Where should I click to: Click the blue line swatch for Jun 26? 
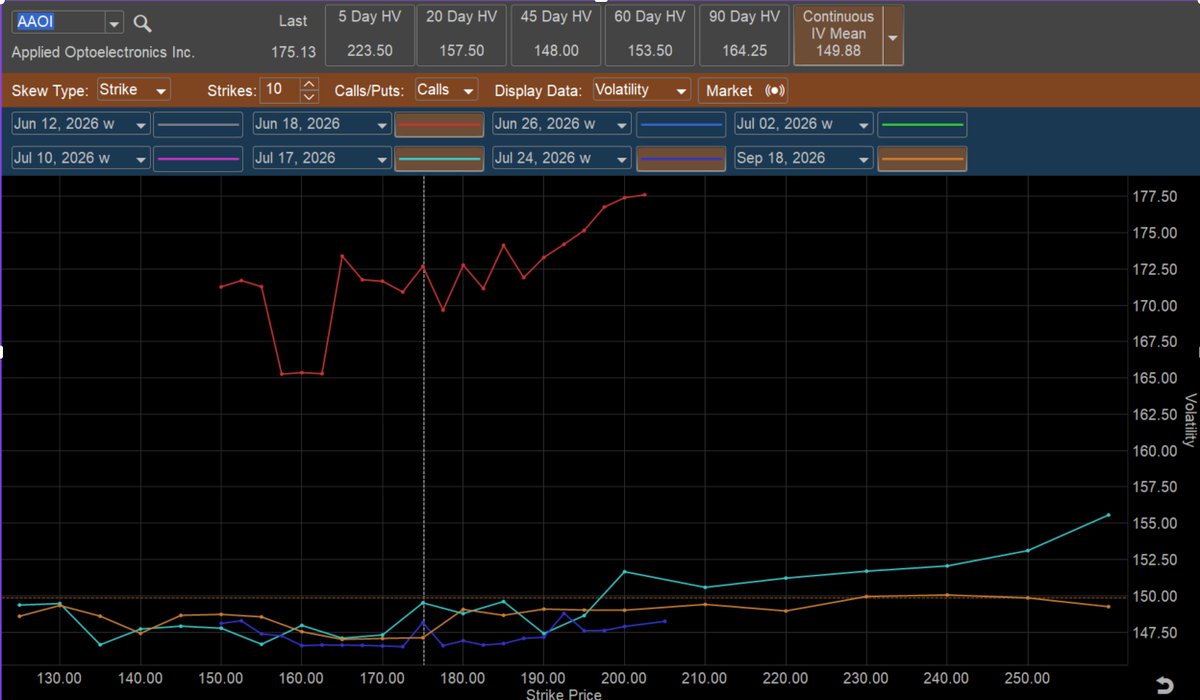pyautogui.click(x=681, y=124)
